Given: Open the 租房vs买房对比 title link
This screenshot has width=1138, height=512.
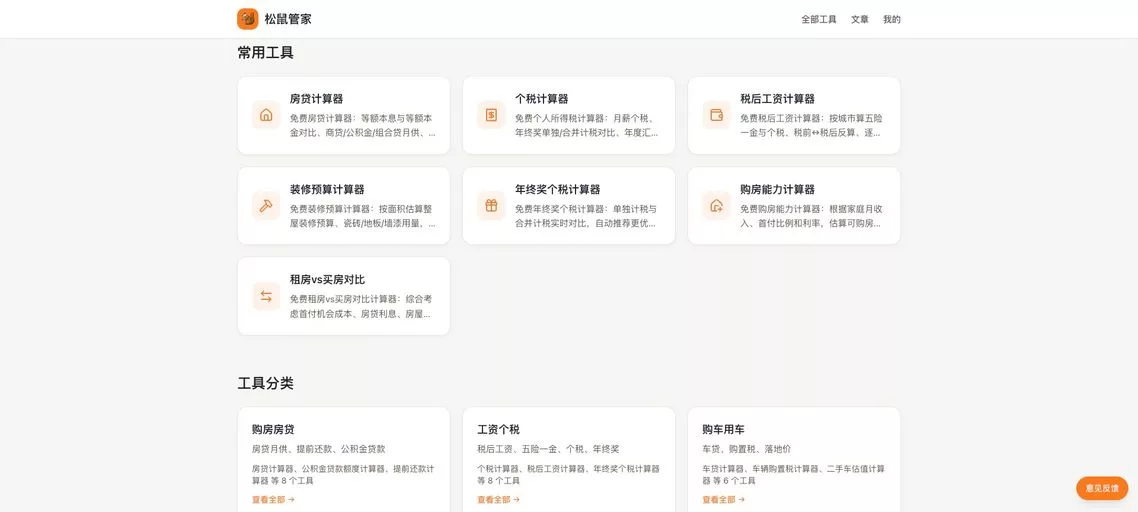Looking at the screenshot, I should [327, 280].
